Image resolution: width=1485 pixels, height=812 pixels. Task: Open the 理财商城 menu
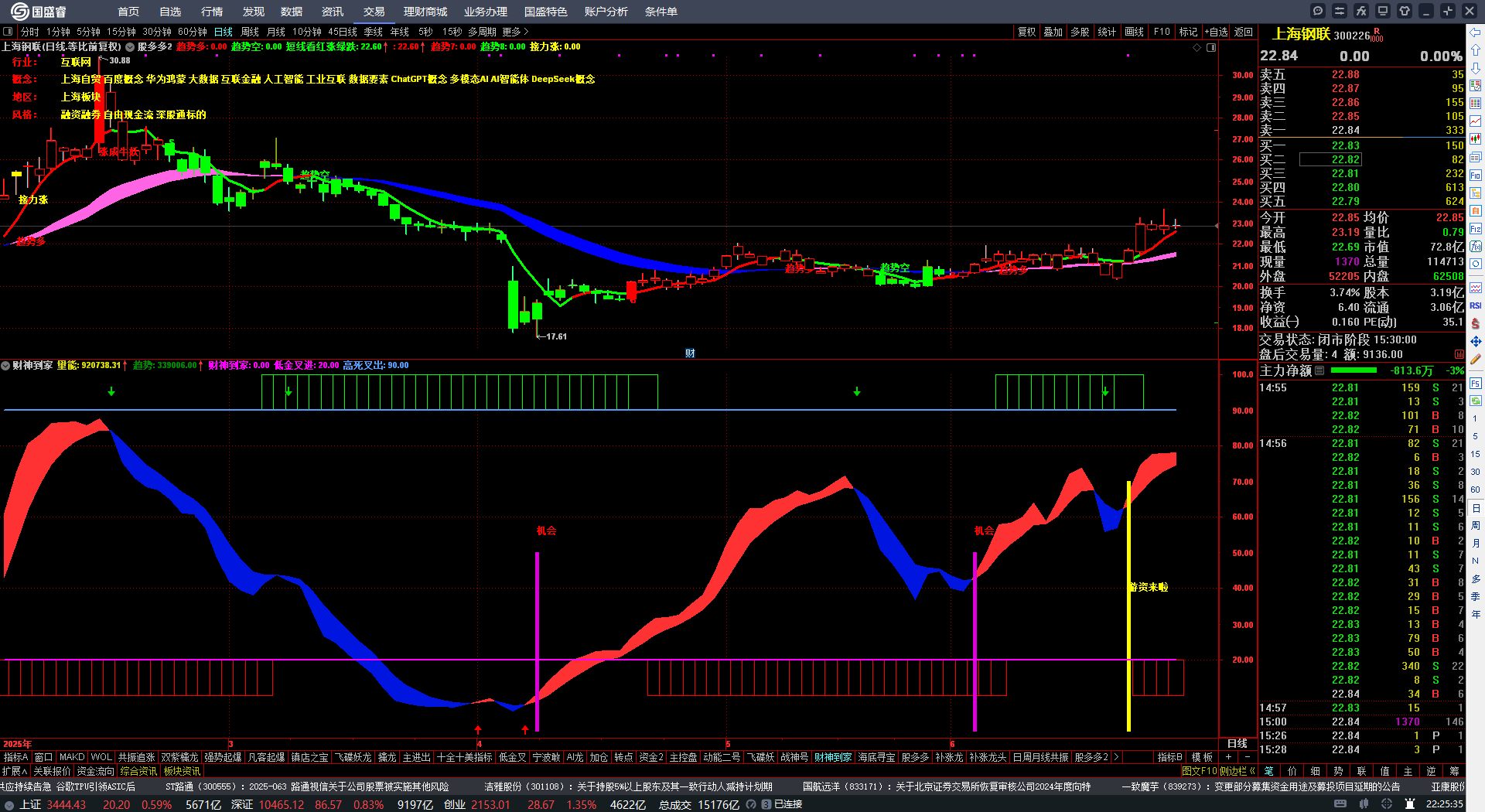tap(425, 12)
